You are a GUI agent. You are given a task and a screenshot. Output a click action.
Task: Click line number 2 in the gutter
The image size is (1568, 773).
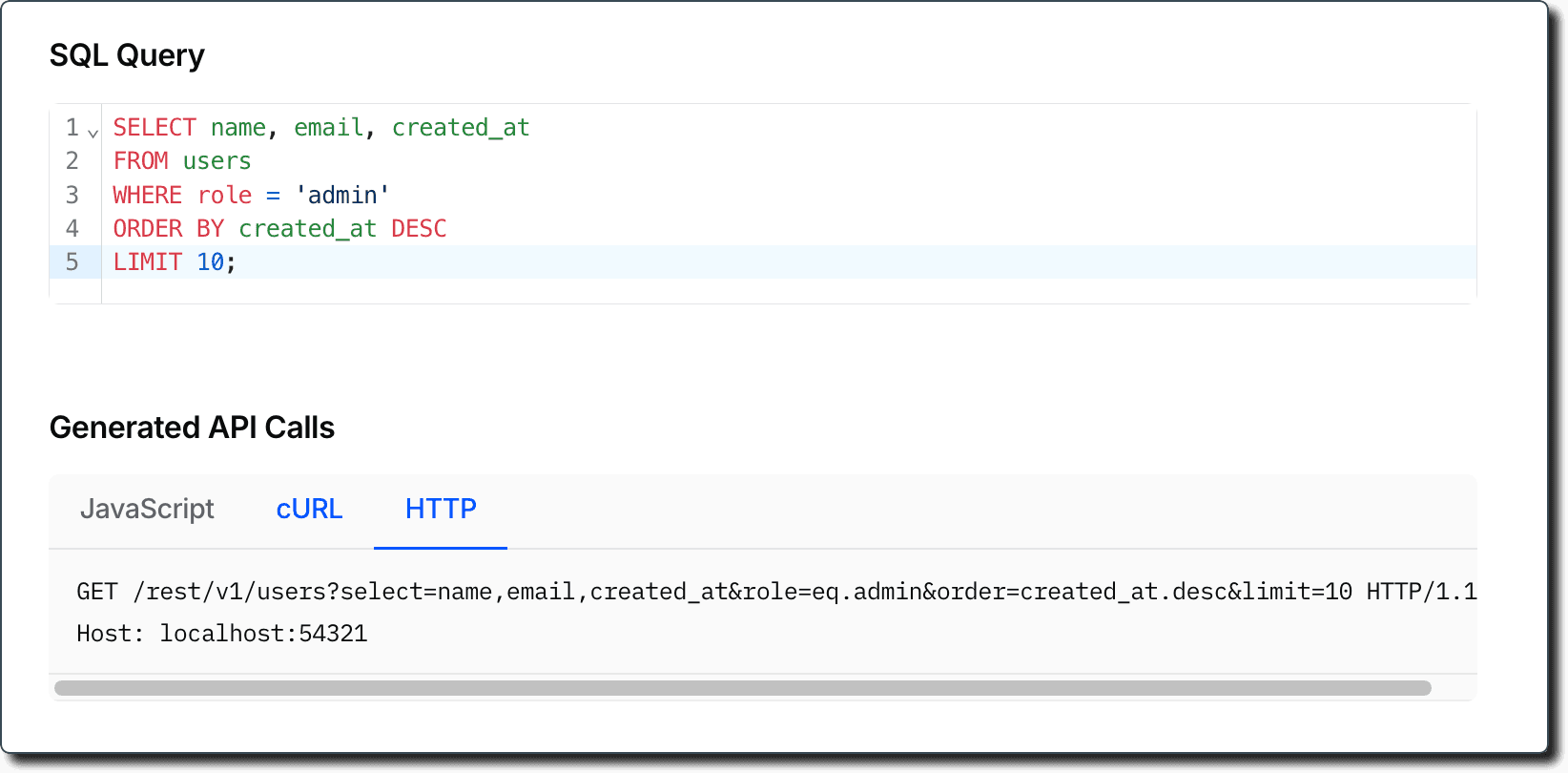pos(72,161)
